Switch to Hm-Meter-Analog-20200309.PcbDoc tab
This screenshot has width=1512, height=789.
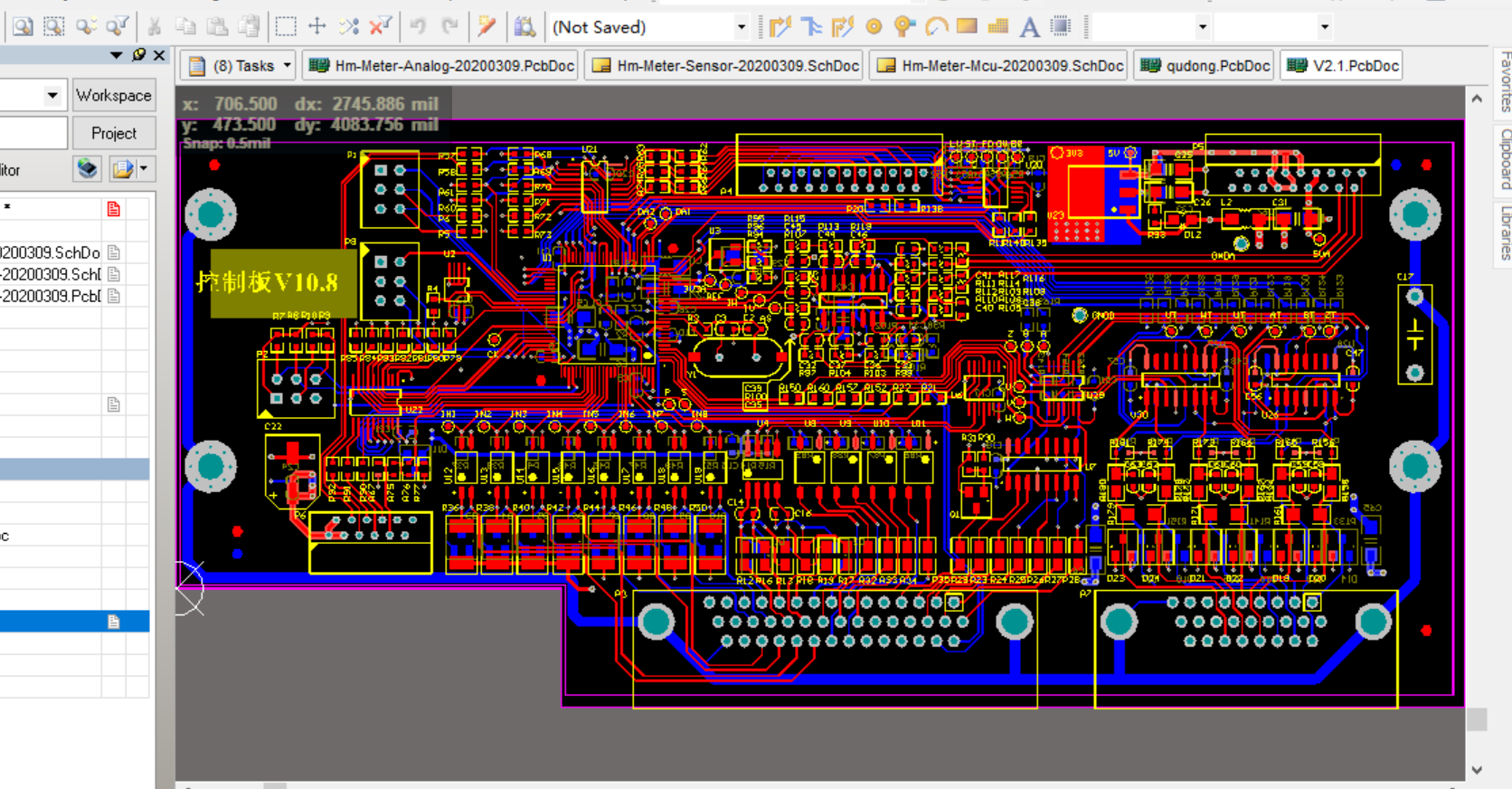point(442,65)
